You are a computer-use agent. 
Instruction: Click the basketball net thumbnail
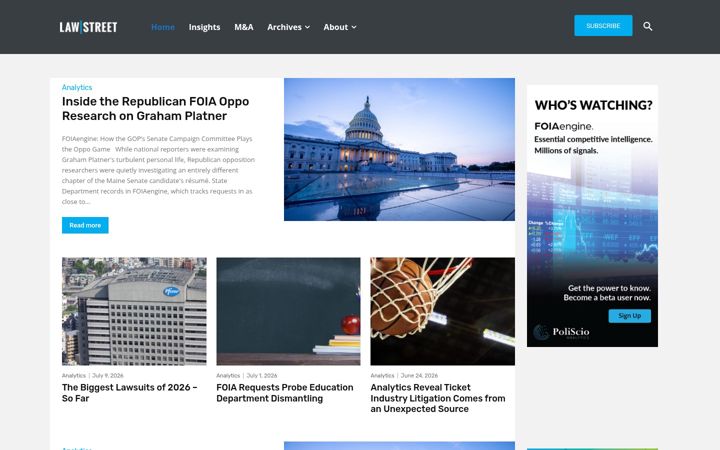pos(443,311)
